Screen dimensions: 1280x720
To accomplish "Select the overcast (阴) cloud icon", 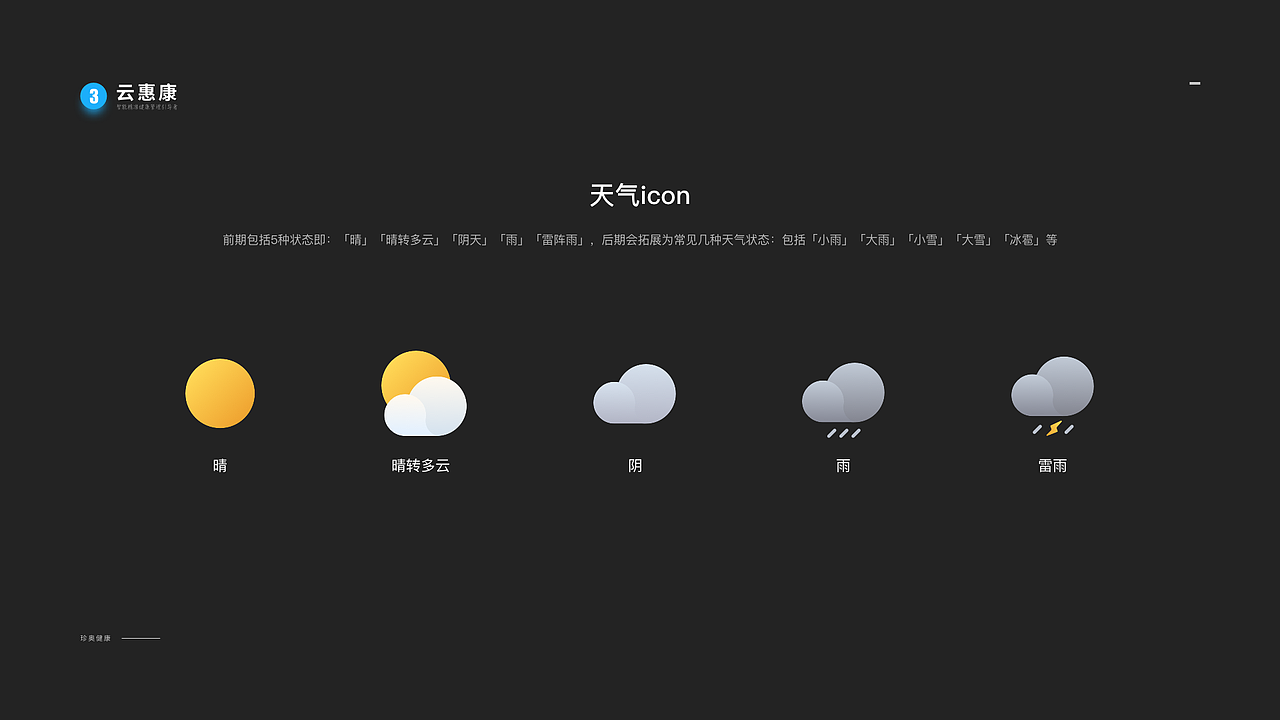I will click(634, 394).
